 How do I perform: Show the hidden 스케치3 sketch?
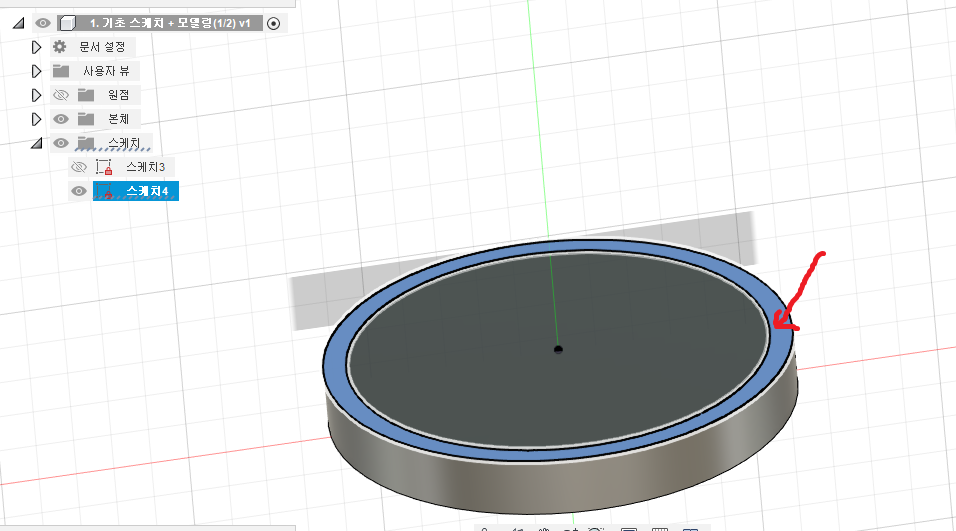click(79, 167)
